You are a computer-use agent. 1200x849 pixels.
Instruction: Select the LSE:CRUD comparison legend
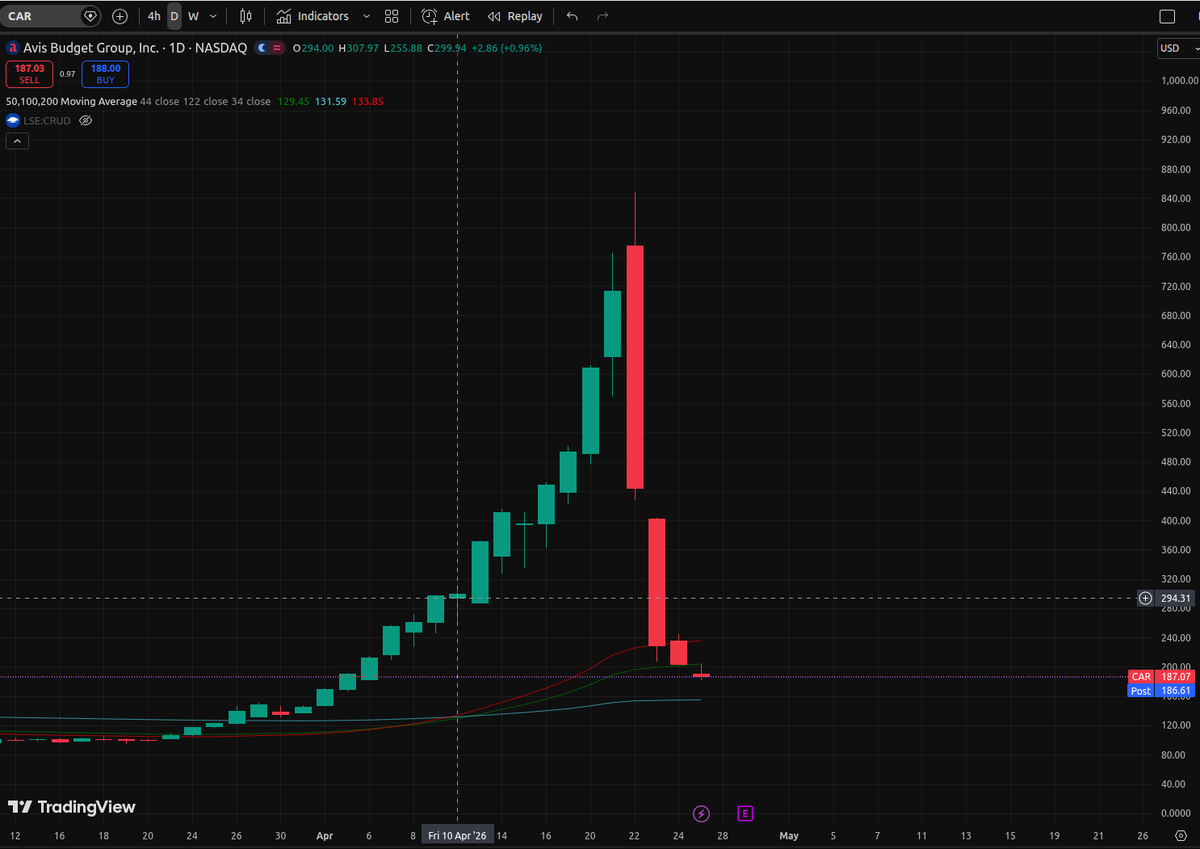(x=48, y=120)
